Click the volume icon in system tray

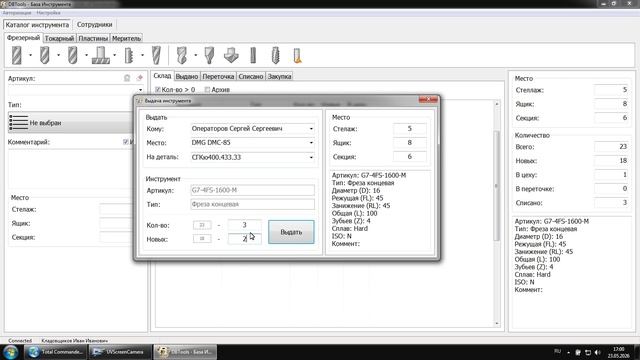pyautogui.click(x=598, y=352)
